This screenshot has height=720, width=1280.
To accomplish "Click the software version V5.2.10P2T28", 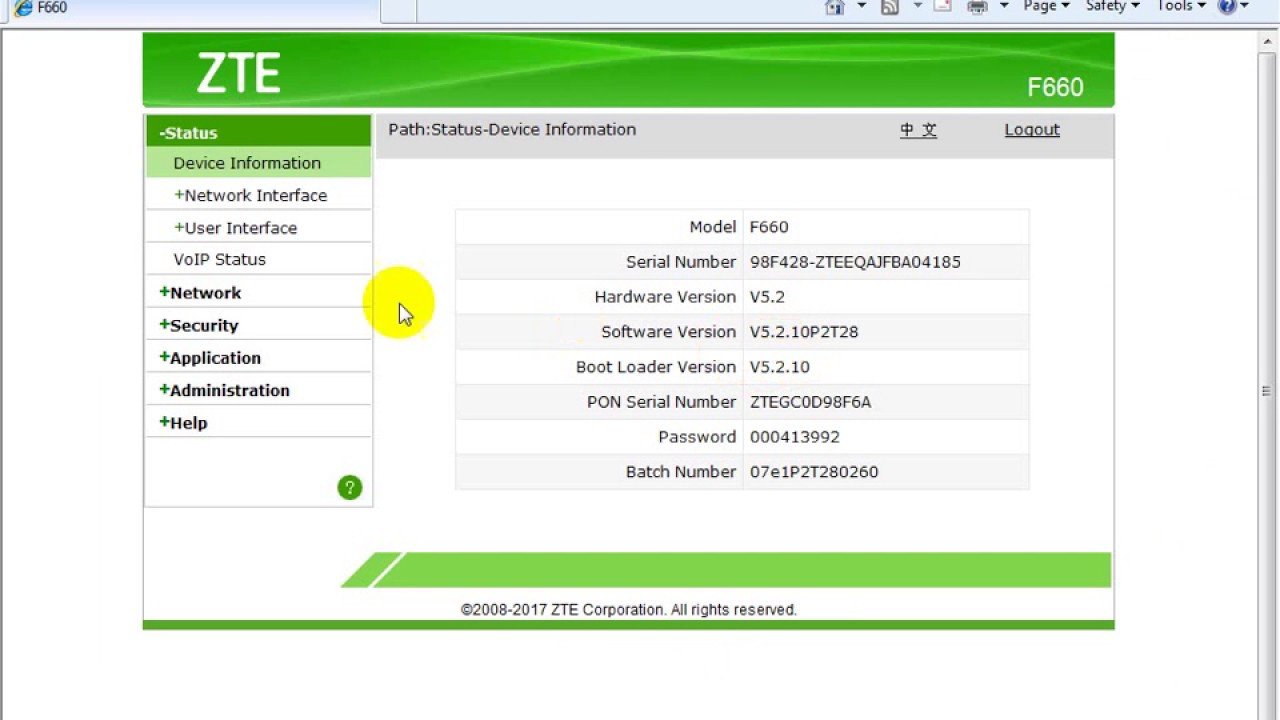I will (x=804, y=332).
